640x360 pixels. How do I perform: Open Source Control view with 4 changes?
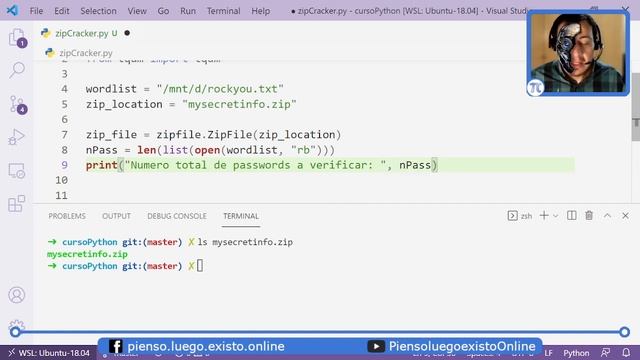click(17, 104)
